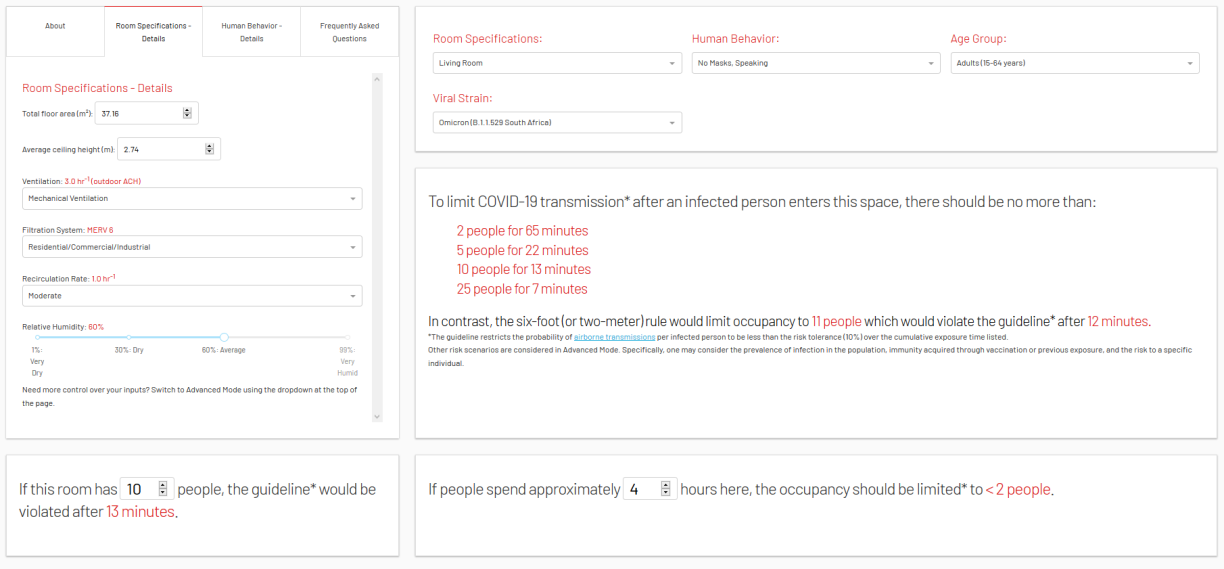Open the Living Room specifications dropdown
Viewport: 1224px width, 569px height.
point(557,63)
